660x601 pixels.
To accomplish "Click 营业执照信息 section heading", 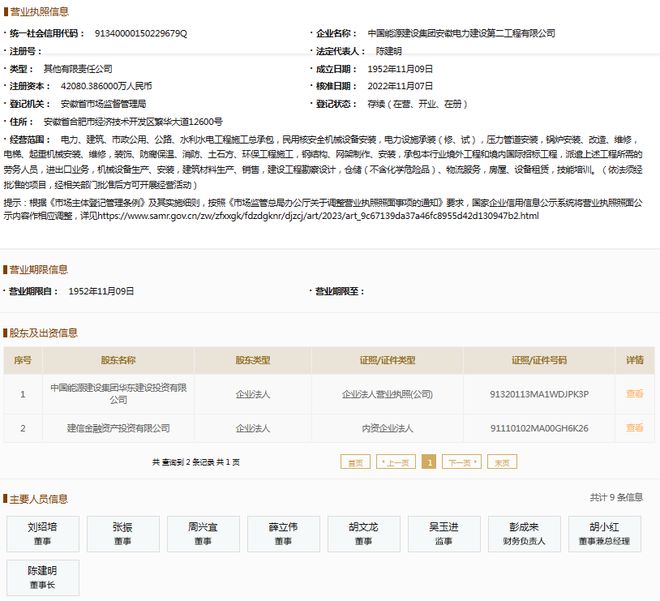I will [39, 11].
